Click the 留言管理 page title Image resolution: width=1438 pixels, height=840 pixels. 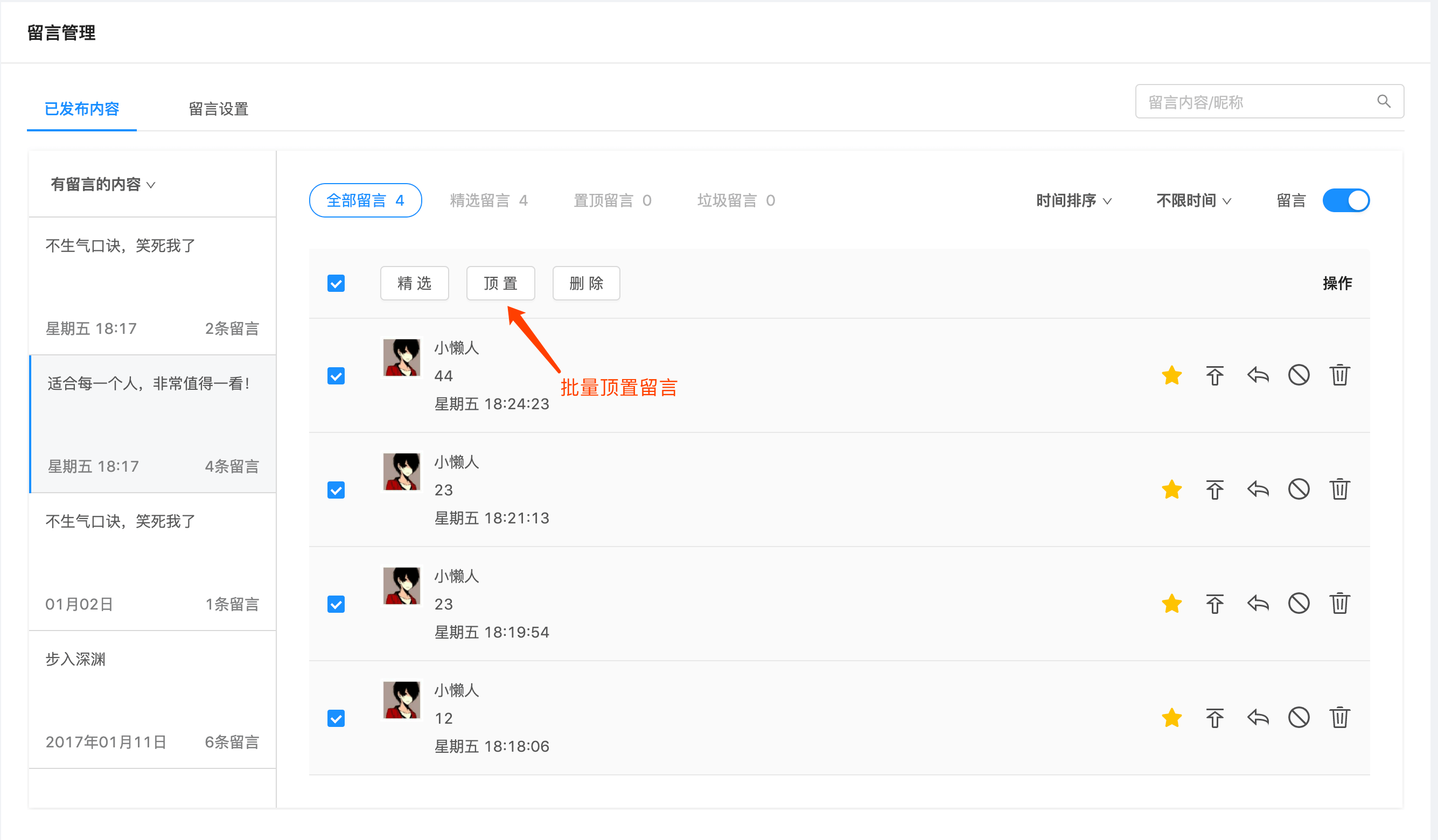(x=61, y=32)
